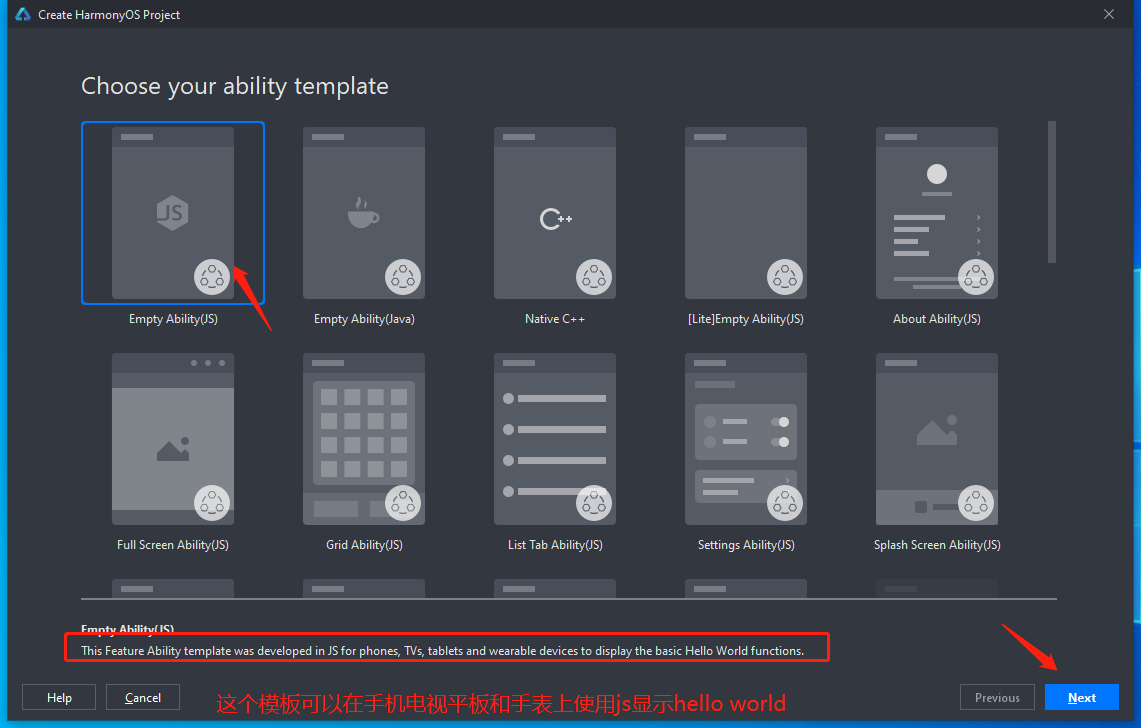Select the About Ability(JS) template thumbnail
Viewport: 1141px width, 728px height.
point(937,213)
